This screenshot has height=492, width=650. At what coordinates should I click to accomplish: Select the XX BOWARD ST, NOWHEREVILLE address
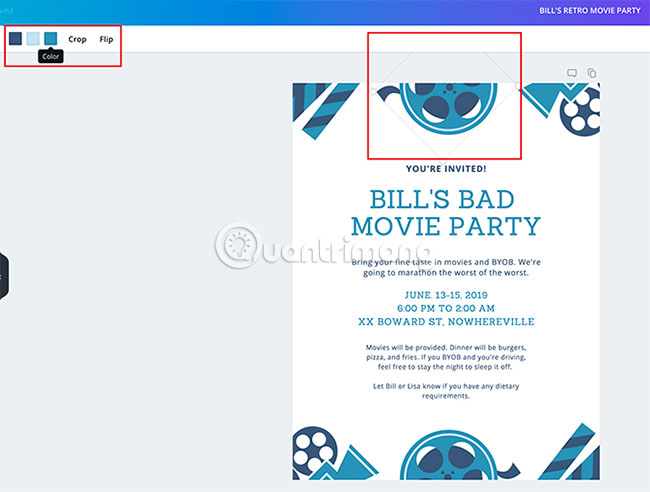pos(446,322)
